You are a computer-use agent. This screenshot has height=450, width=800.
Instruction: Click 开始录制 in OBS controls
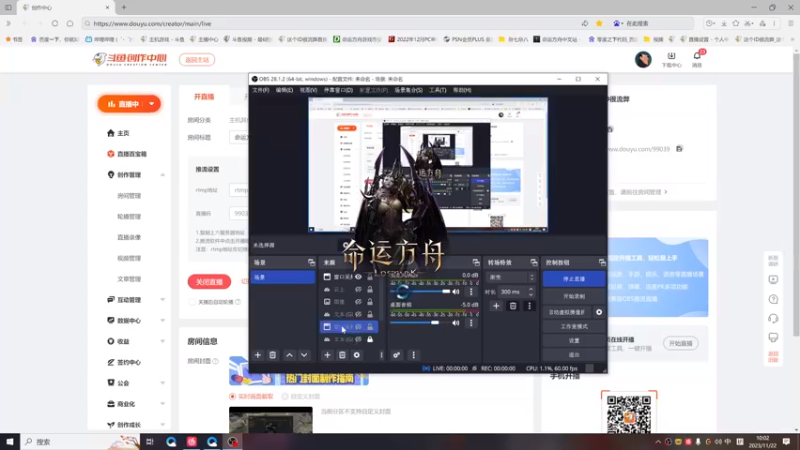[574, 296]
